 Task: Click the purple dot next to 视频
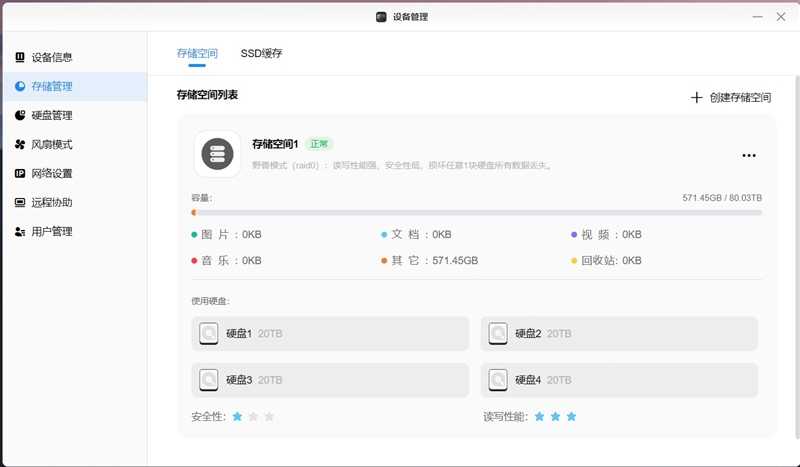574,235
